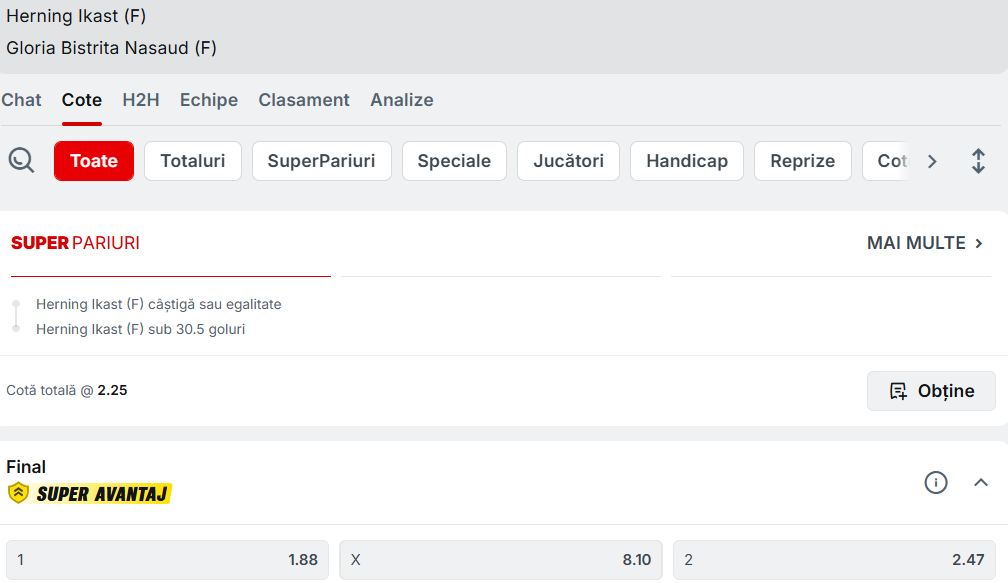Click the search magnifier icon
This screenshot has height=583, width=1008.
[21, 160]
